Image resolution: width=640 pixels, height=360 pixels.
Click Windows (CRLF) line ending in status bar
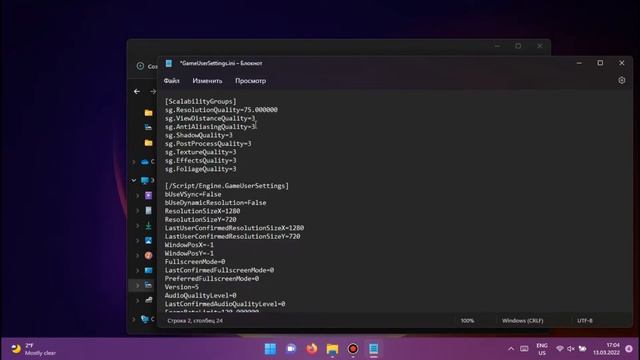pos(522,321)
